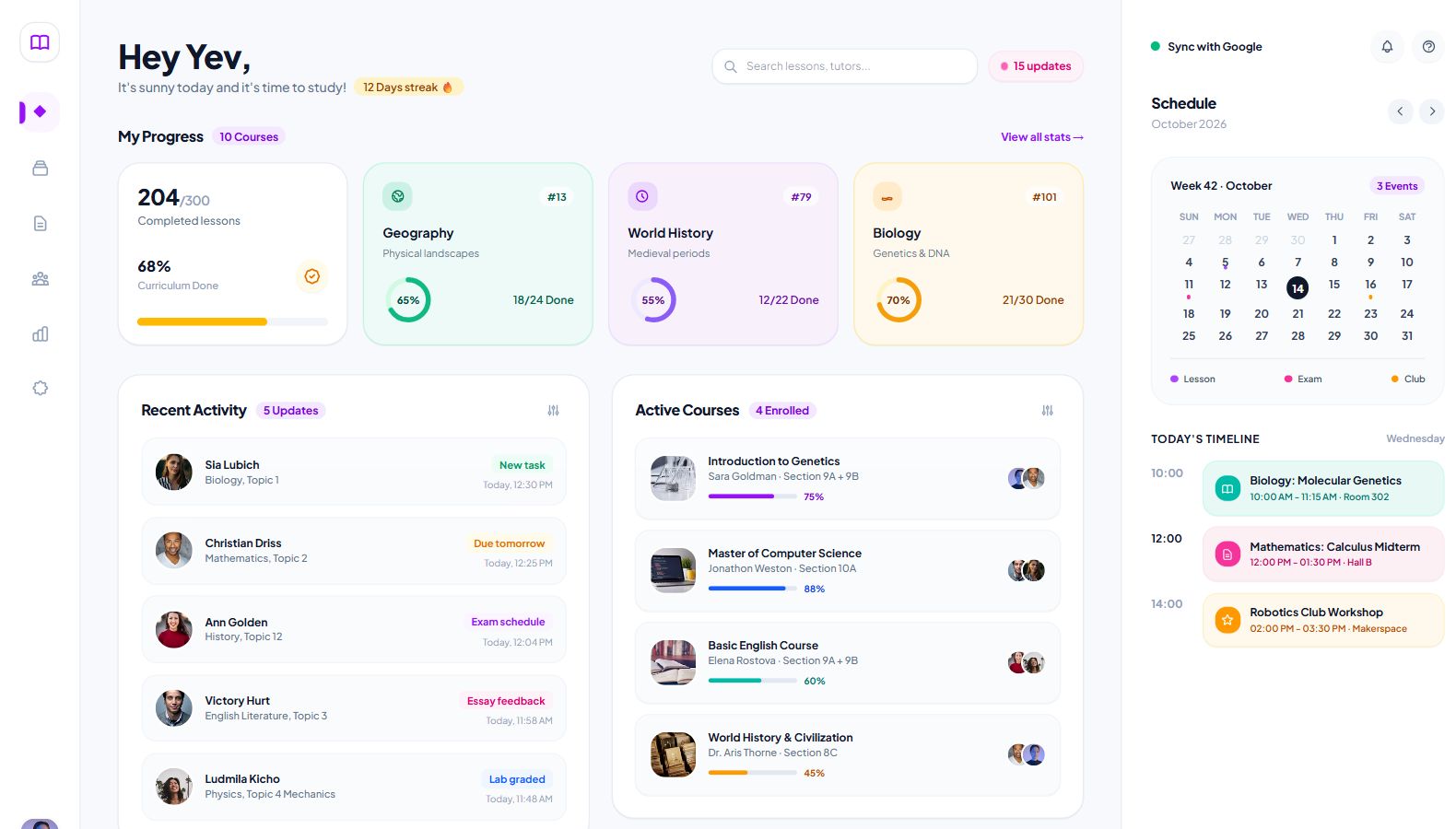Open Recent Activity filter settings icon
The image size is (1456, 829).
pyautogui.click(x=553, y=410)
